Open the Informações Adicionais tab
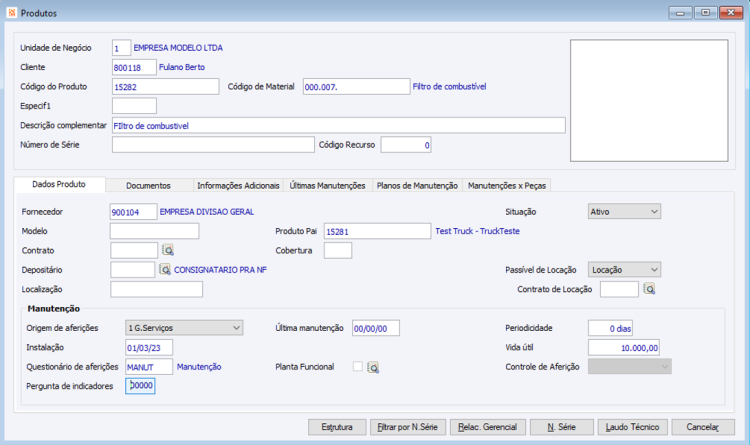Screen dimensions: 750x445 pyautogui.click(x=238, y=186)
